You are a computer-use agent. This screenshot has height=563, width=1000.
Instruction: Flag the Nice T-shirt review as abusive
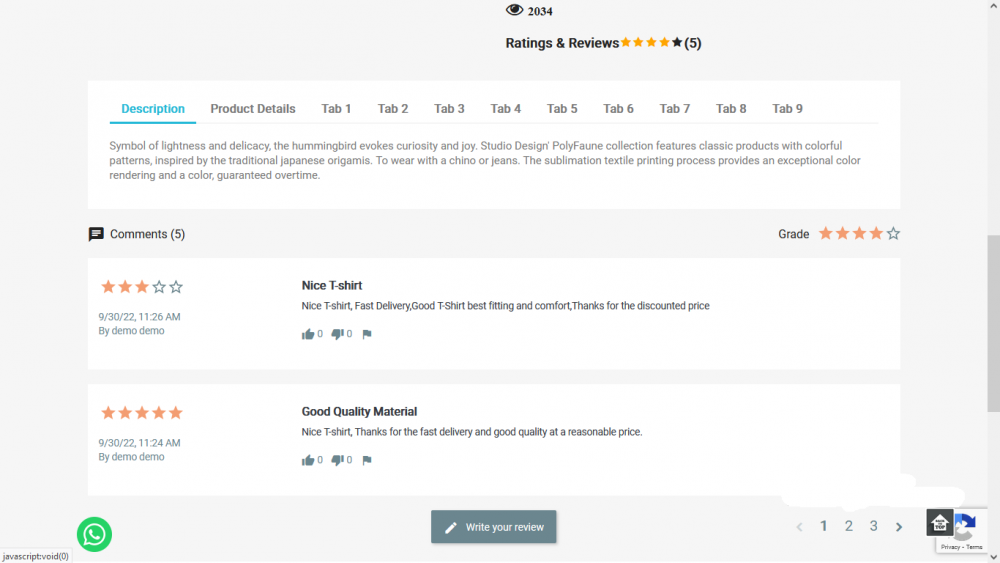(367, 334)
